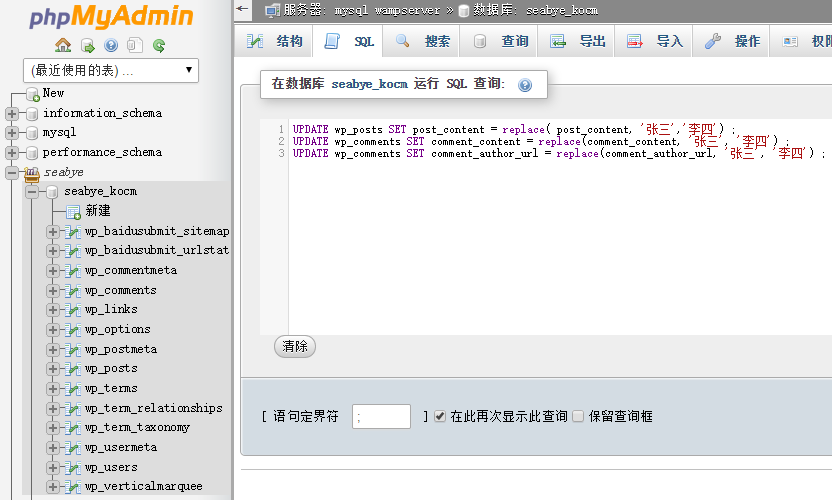832x500 pixels.
Task: Expand the wp_comments table node
Action: point(53,290)
